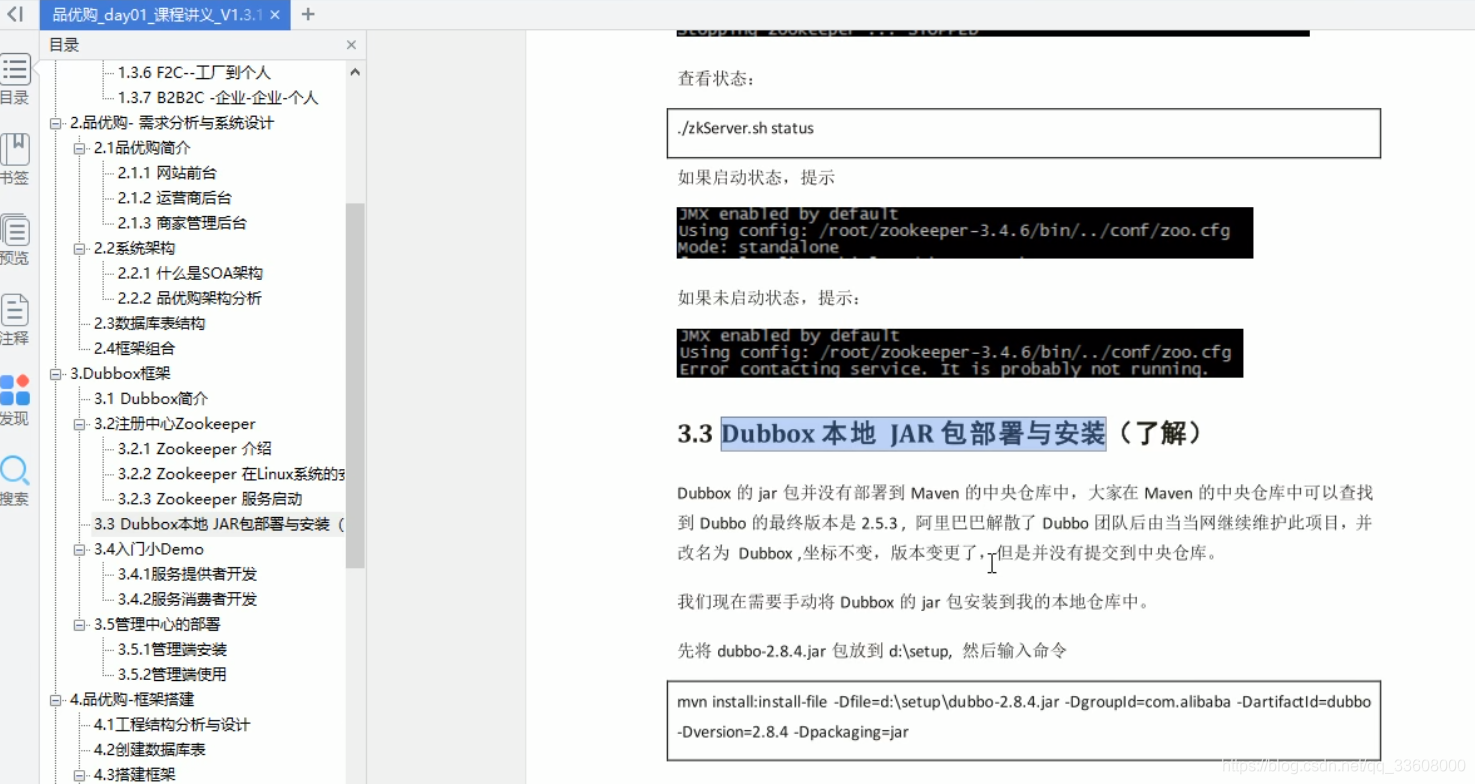Jump to 4.1工程结构分析与设计
The height and width of the screenshot is (784, 1475).
pos(172,725)
